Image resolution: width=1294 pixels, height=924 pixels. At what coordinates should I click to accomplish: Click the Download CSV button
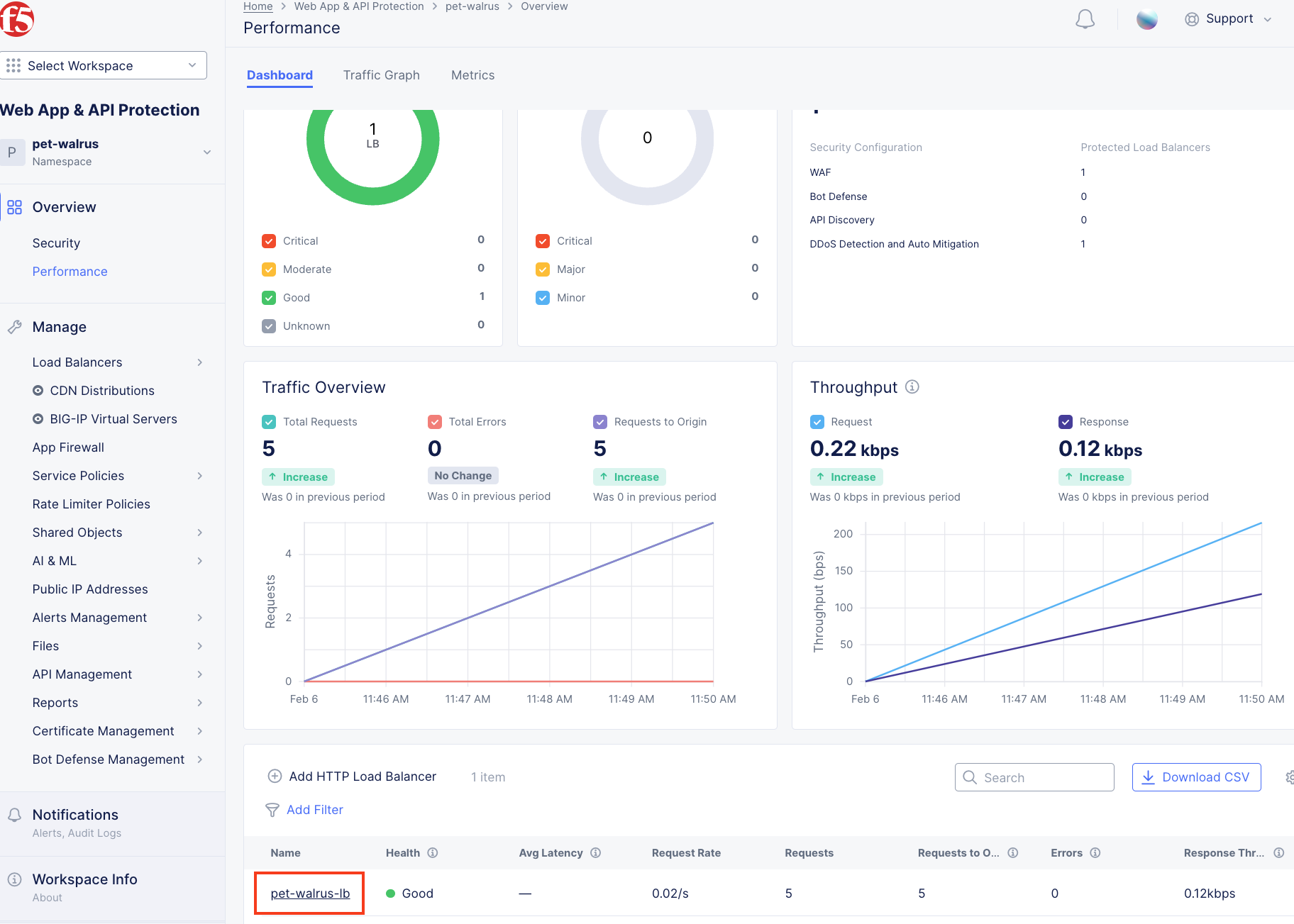click(1196, 777)
